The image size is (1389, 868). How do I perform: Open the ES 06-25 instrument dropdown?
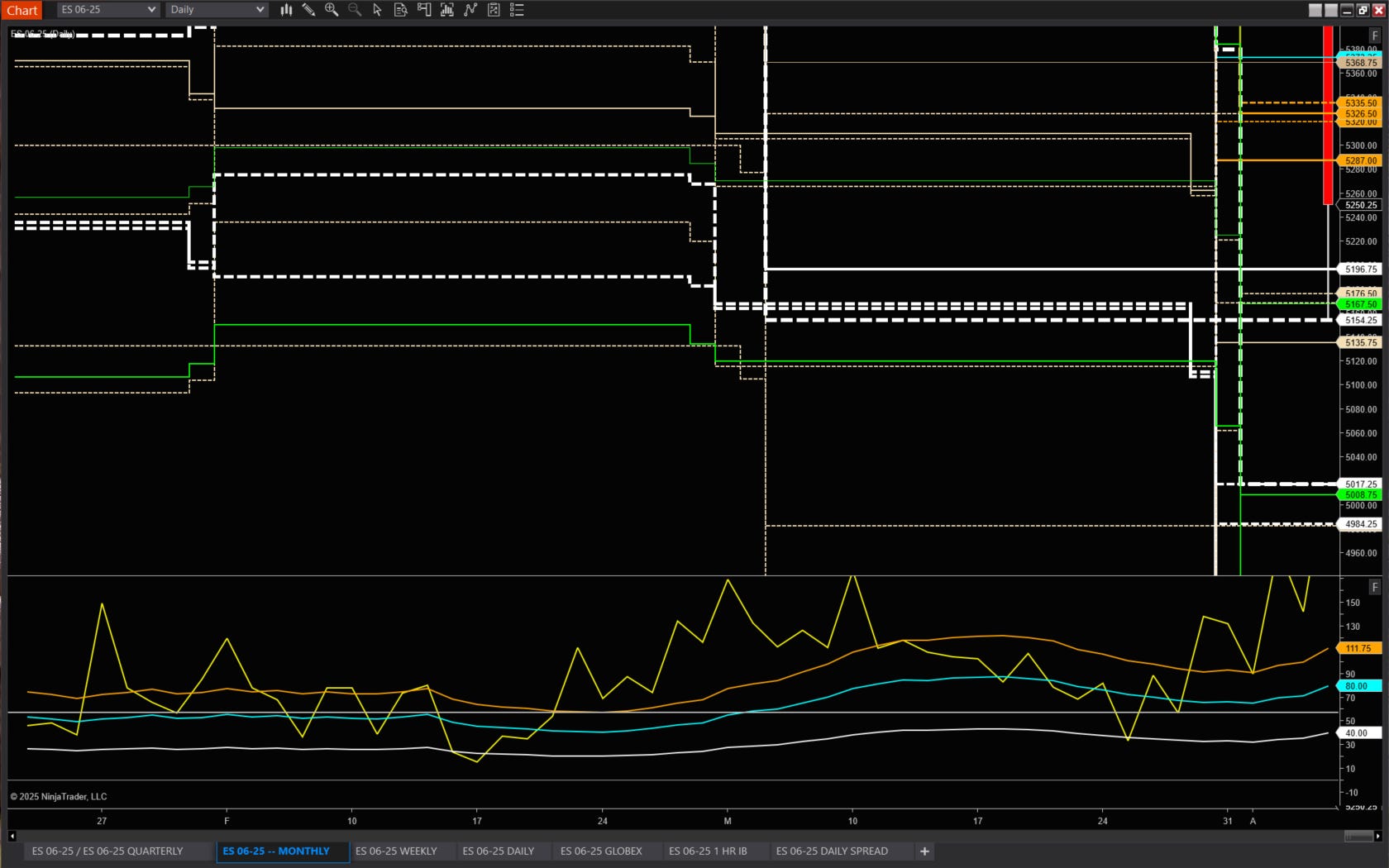[x=108, y=10]
